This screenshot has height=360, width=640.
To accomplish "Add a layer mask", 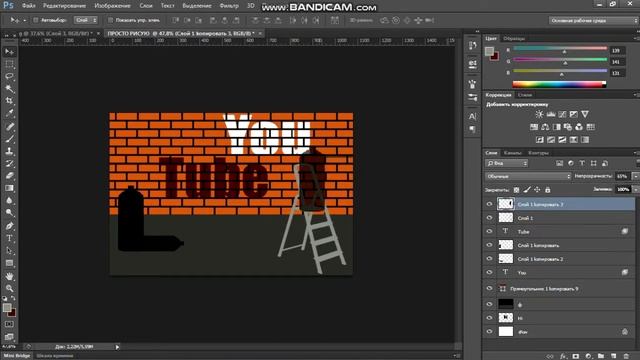I will pyautogui.click(x=576, y=356).
